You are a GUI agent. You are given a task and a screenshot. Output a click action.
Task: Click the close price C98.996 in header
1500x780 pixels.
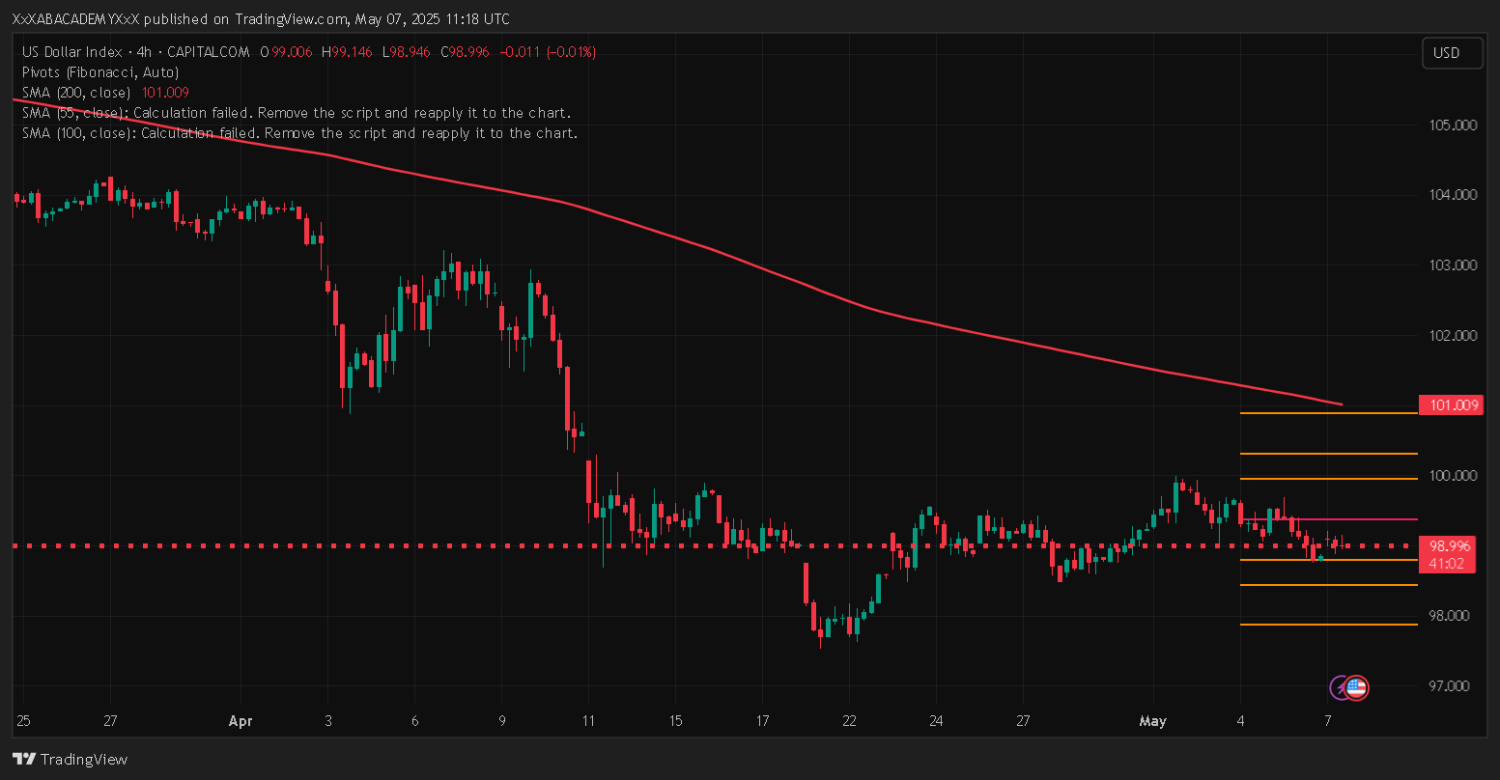(x=464, y=52)
